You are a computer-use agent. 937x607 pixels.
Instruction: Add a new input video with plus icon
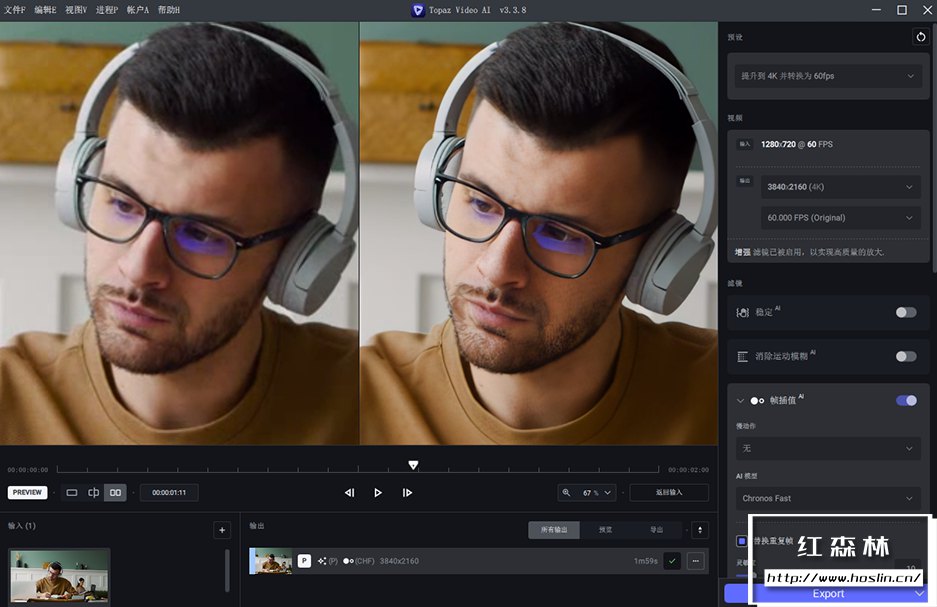tap(222, 530)
